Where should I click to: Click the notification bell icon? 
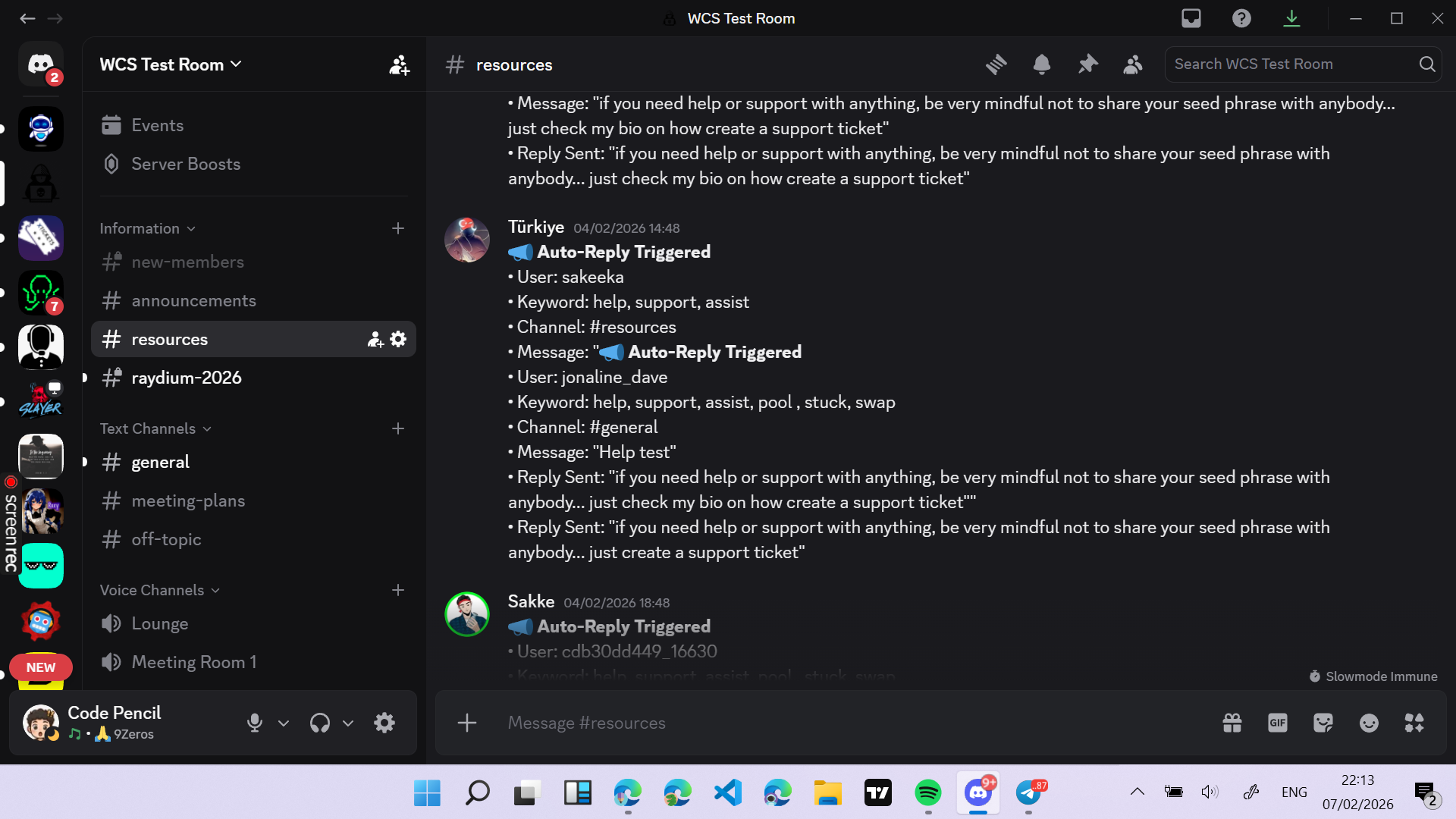tap(1042, 64)
